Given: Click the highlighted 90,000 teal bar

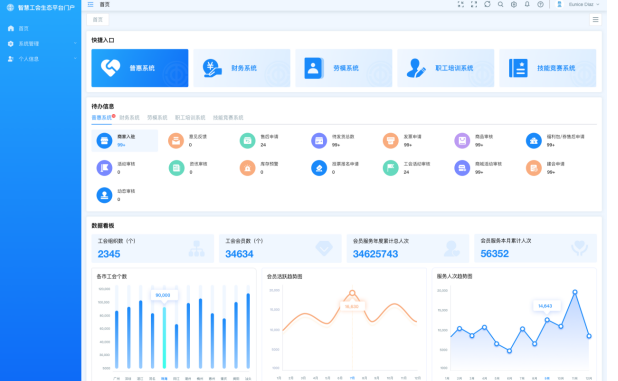Looking at the screenshot, I should coord(164,337).
